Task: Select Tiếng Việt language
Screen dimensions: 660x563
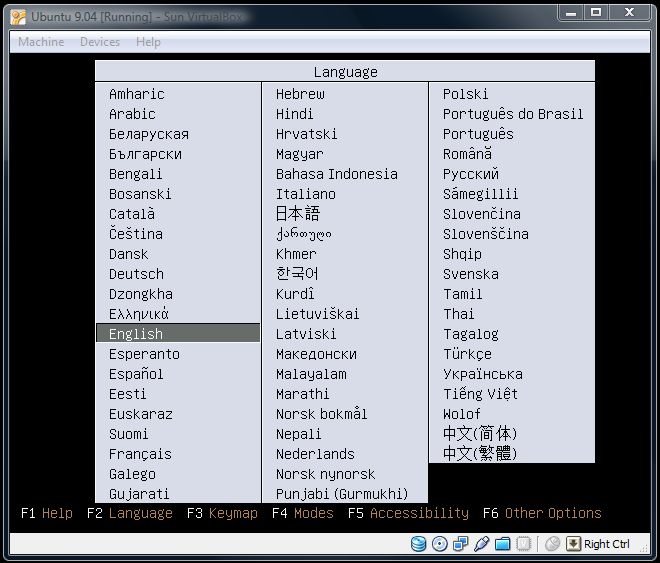Action: tap(480, 394)
